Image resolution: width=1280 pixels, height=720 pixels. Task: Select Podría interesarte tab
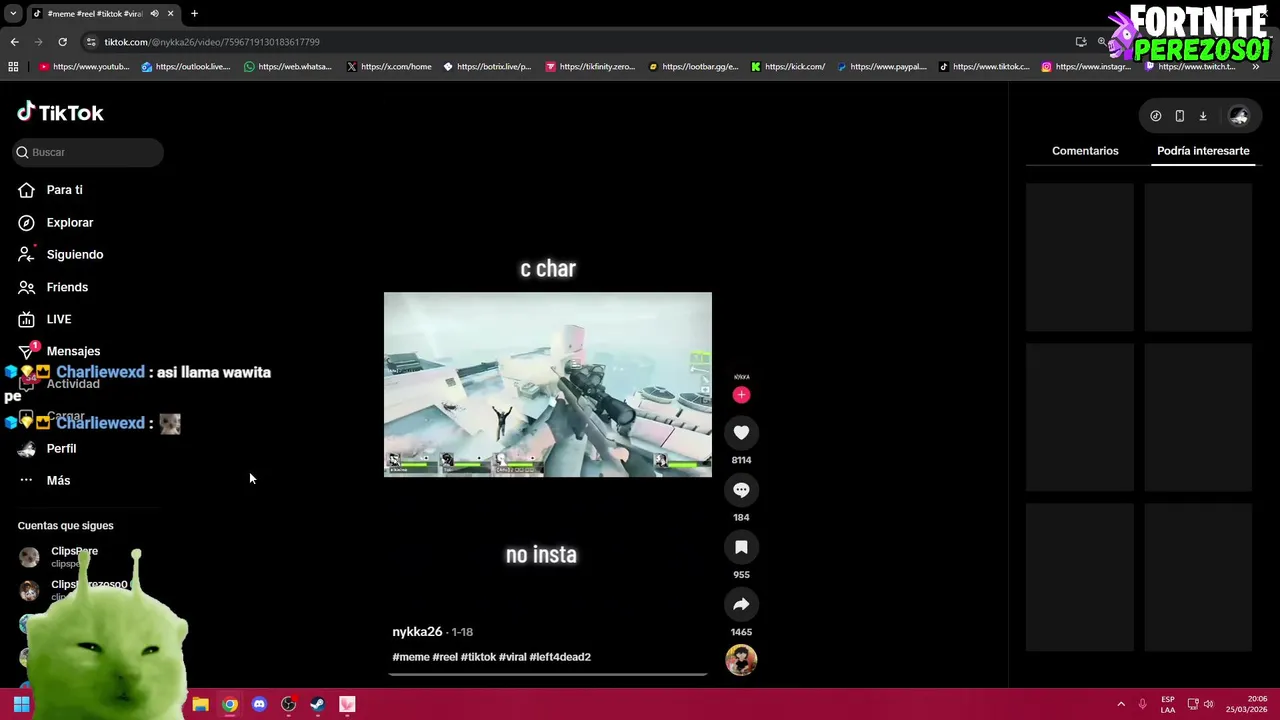click(x=1203, y=151)
